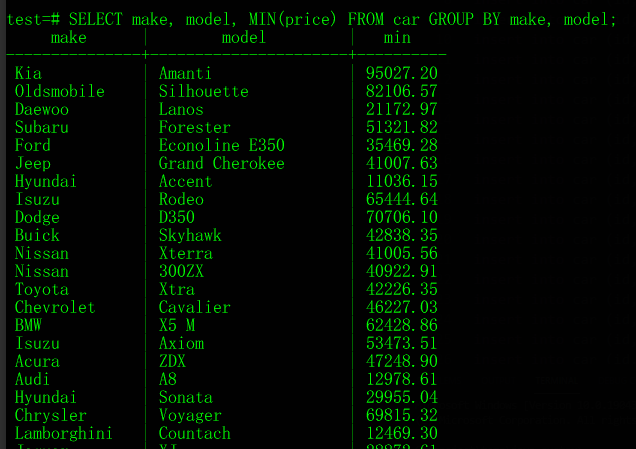Click 'Isuzu' in the Rodeo row
Image resolution: width=636 pixels, height=449 pixels.
coord(37,199)
